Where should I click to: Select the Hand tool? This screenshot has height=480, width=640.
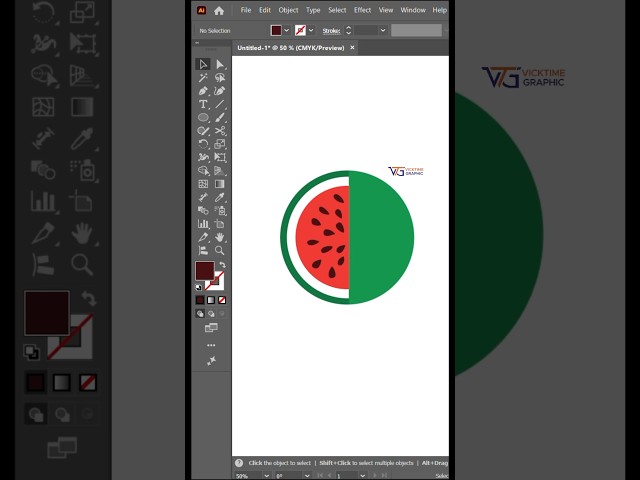(220, 237)
